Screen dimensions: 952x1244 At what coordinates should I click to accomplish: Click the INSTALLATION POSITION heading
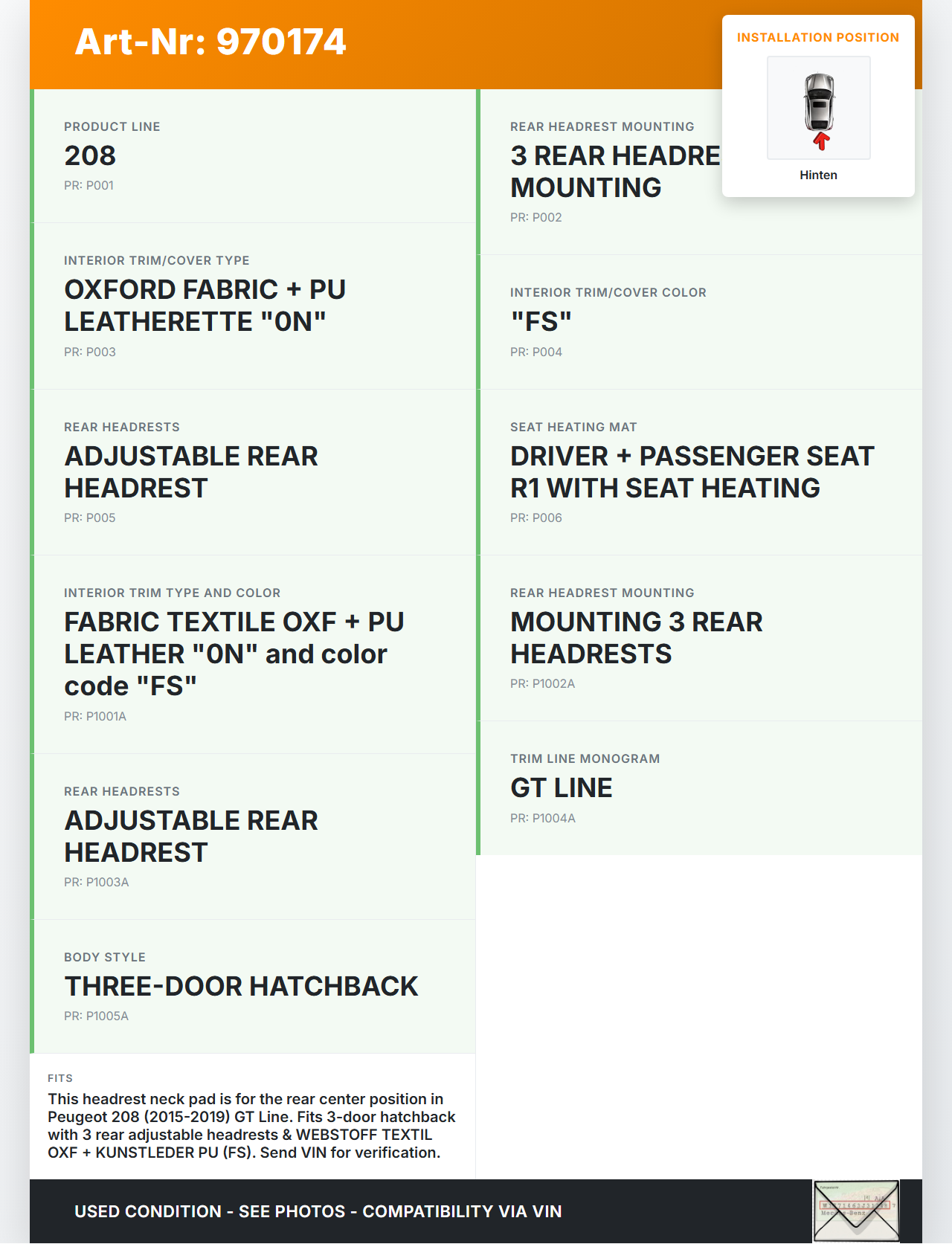point(817,37)
